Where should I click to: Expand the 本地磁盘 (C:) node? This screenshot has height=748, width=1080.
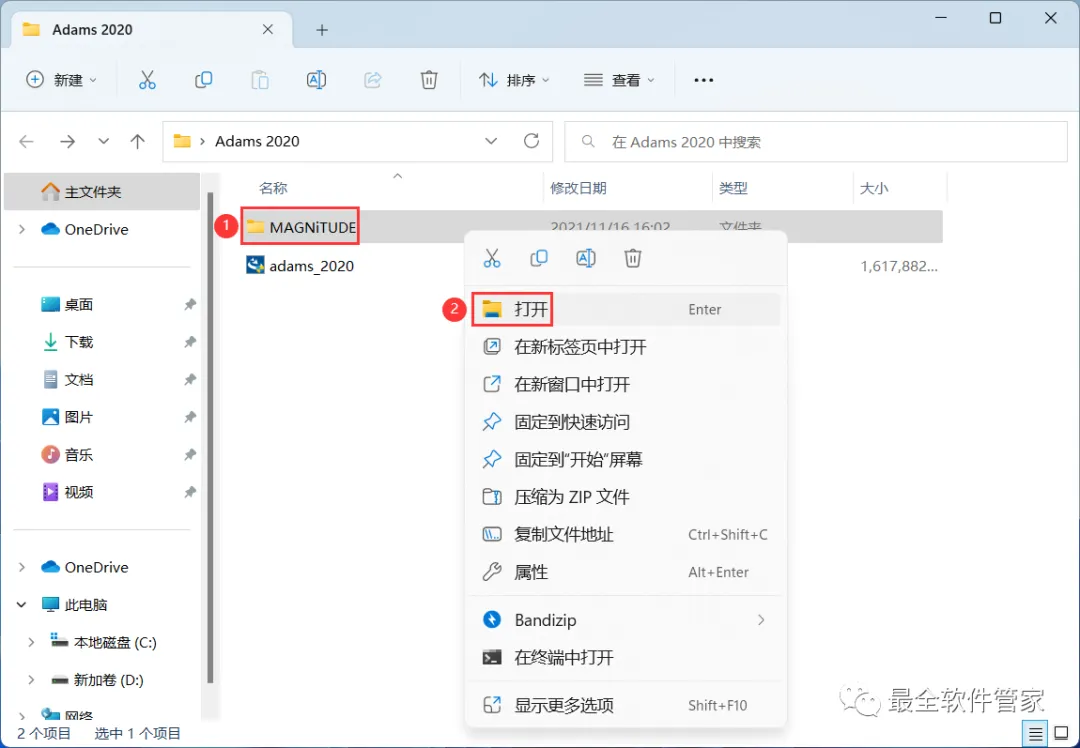point(31,643)
